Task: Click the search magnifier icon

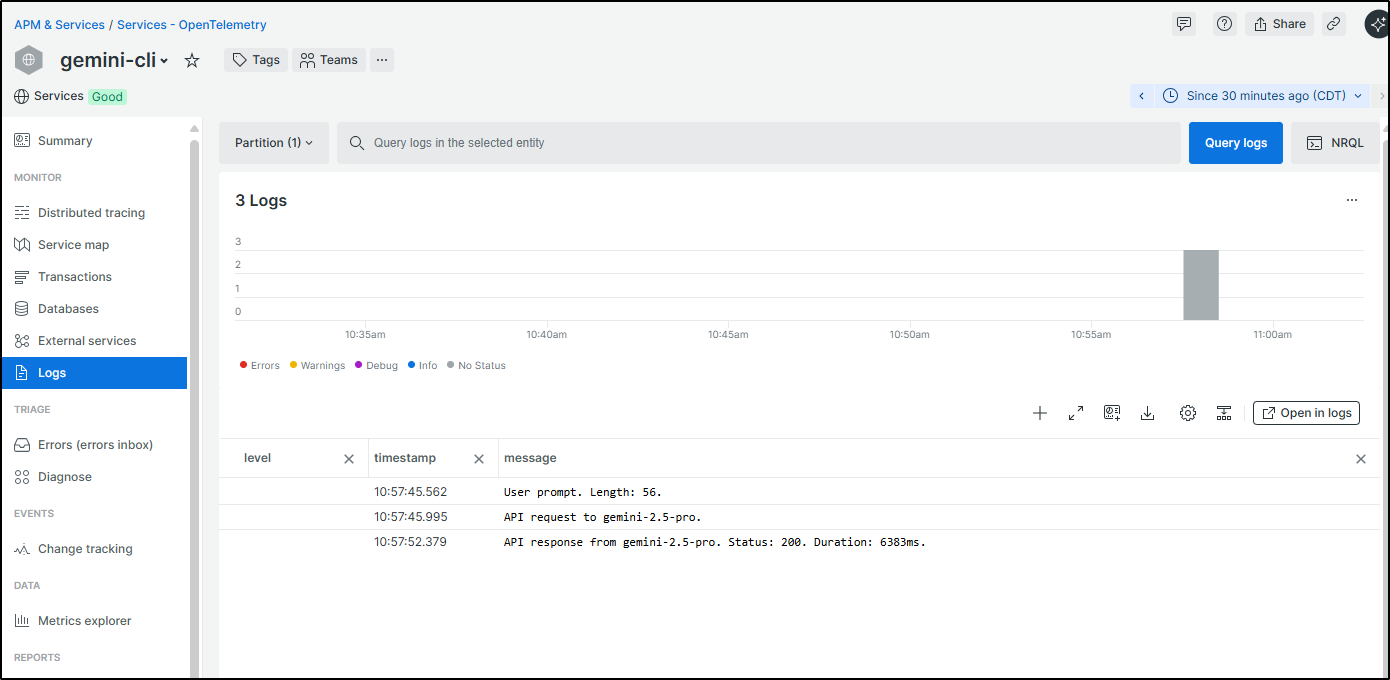Action: (357, 143)
